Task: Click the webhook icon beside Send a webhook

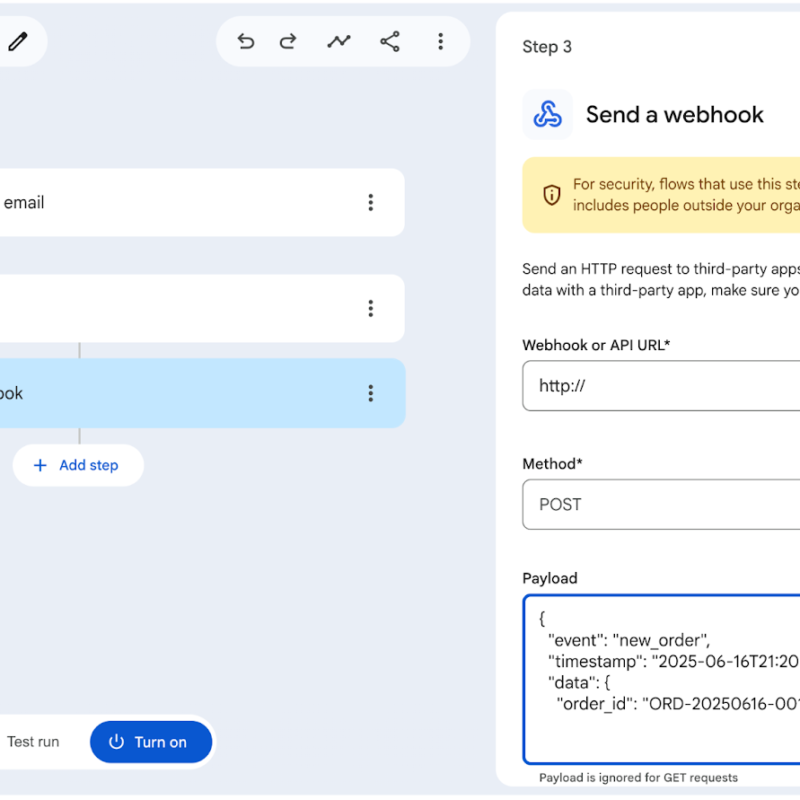Action: [547, 114]
